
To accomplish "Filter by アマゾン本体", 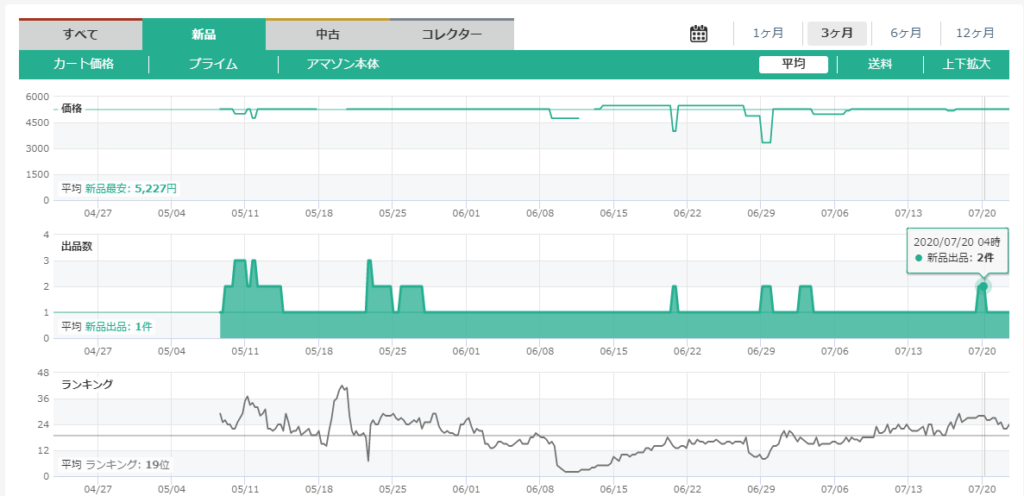I will pos(343,64).
